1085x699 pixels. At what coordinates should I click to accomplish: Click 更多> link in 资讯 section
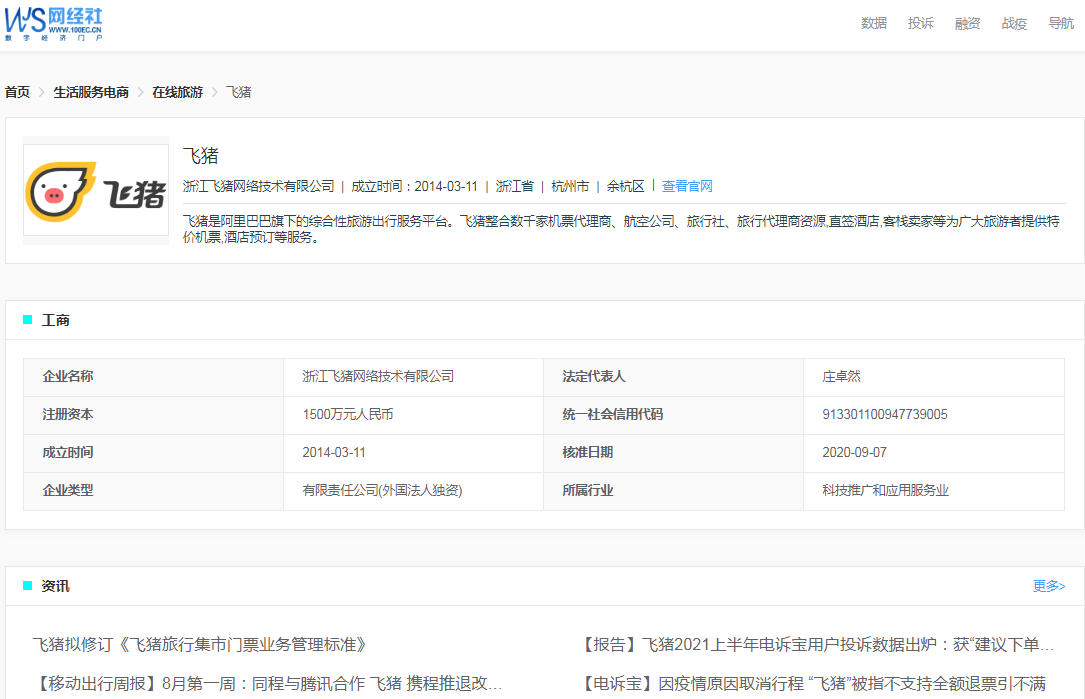[1048, 586]
